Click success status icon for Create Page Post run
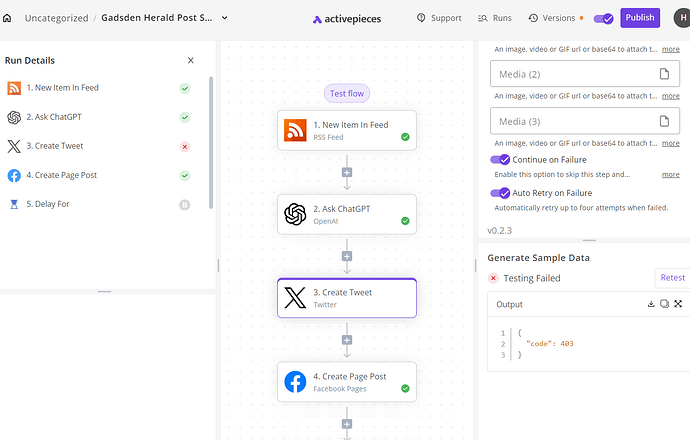Viewport: 690px width, 440px height. [x=185, y=176]
